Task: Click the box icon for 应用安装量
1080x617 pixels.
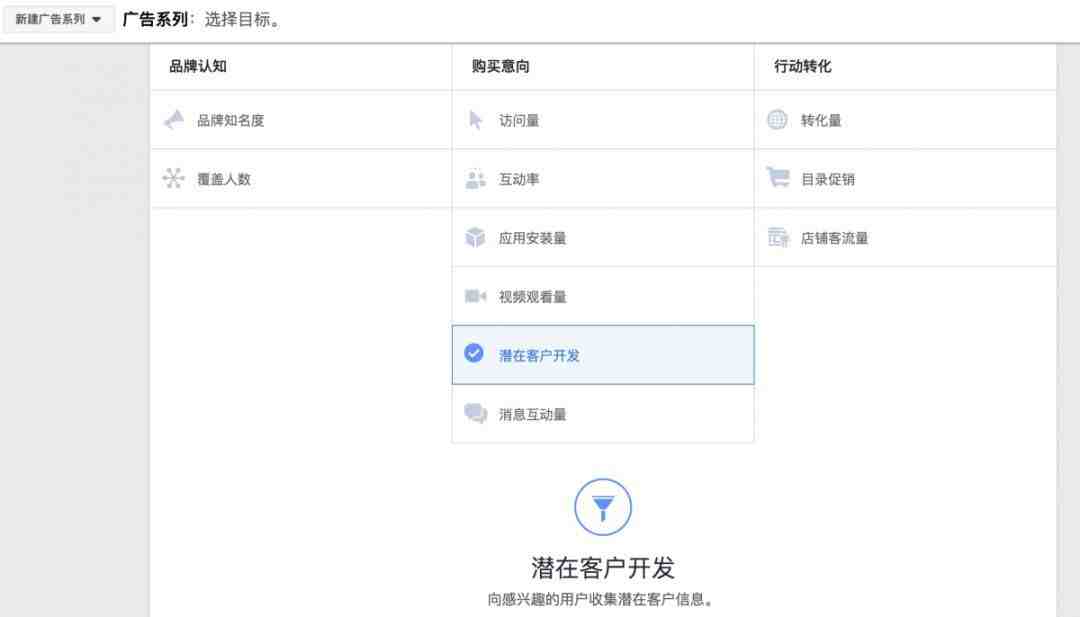Action: coord(475,238)
